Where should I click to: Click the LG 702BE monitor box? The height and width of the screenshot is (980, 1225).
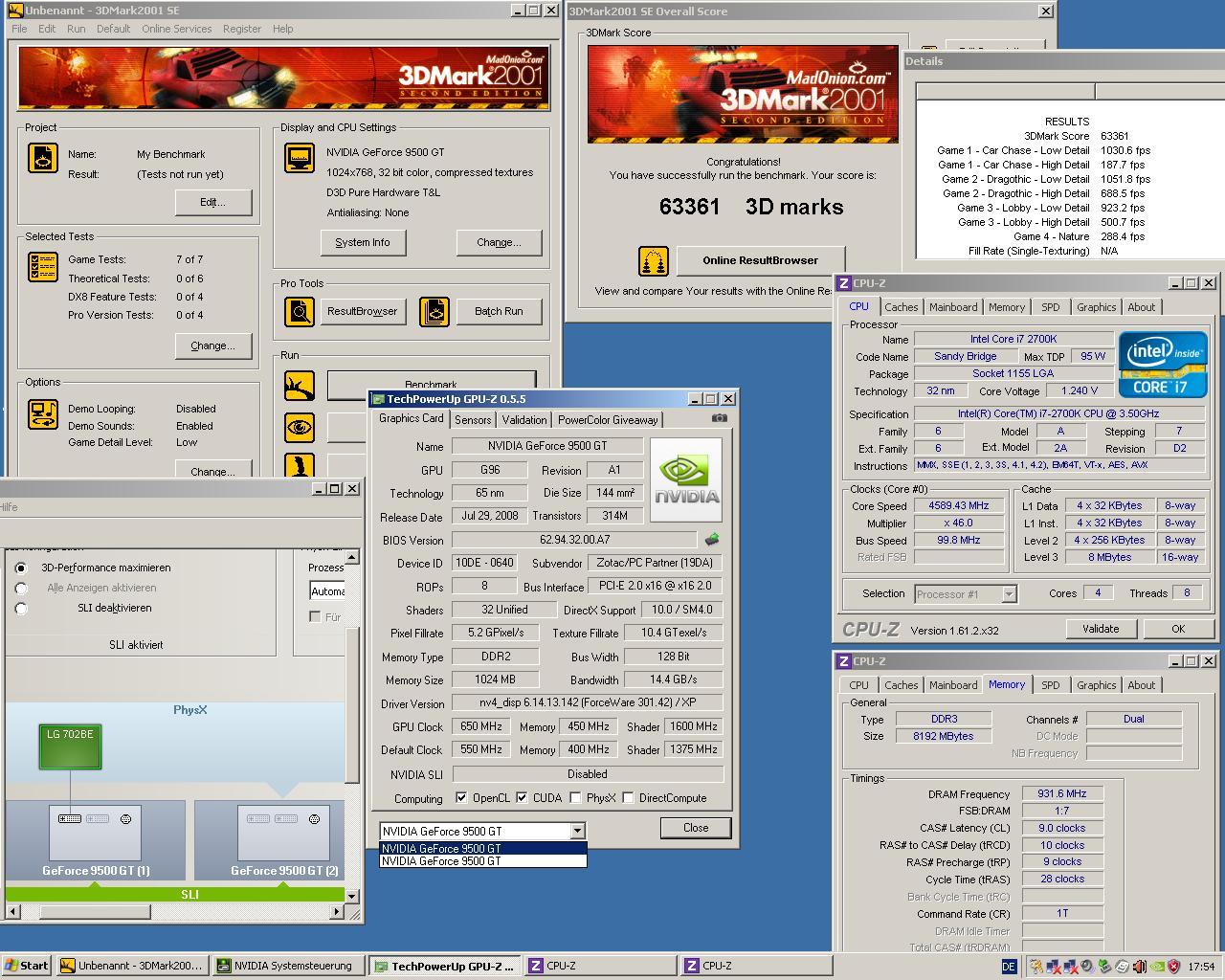(70, 746)
